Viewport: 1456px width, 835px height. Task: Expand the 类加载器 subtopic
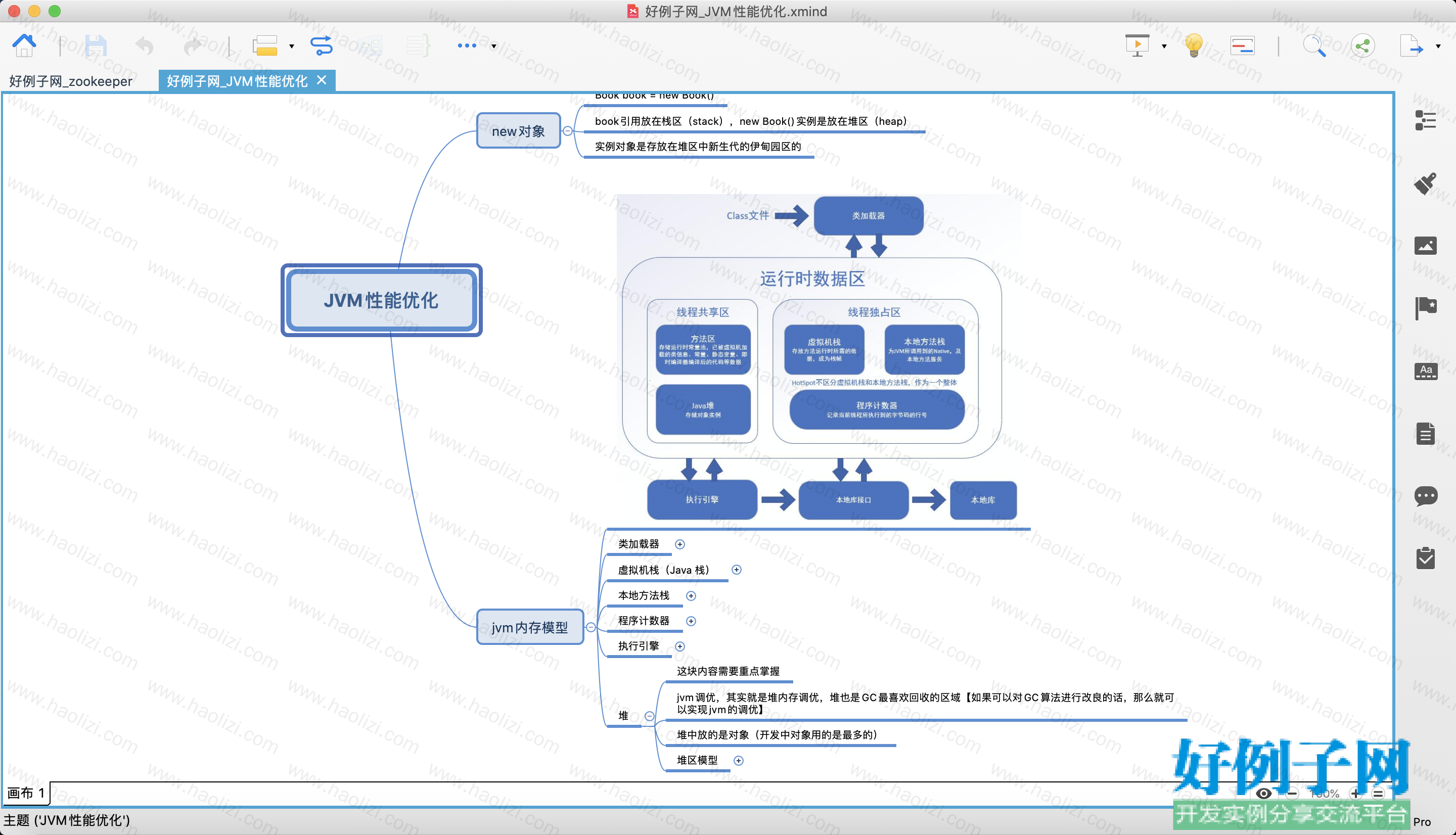(680, 544)
